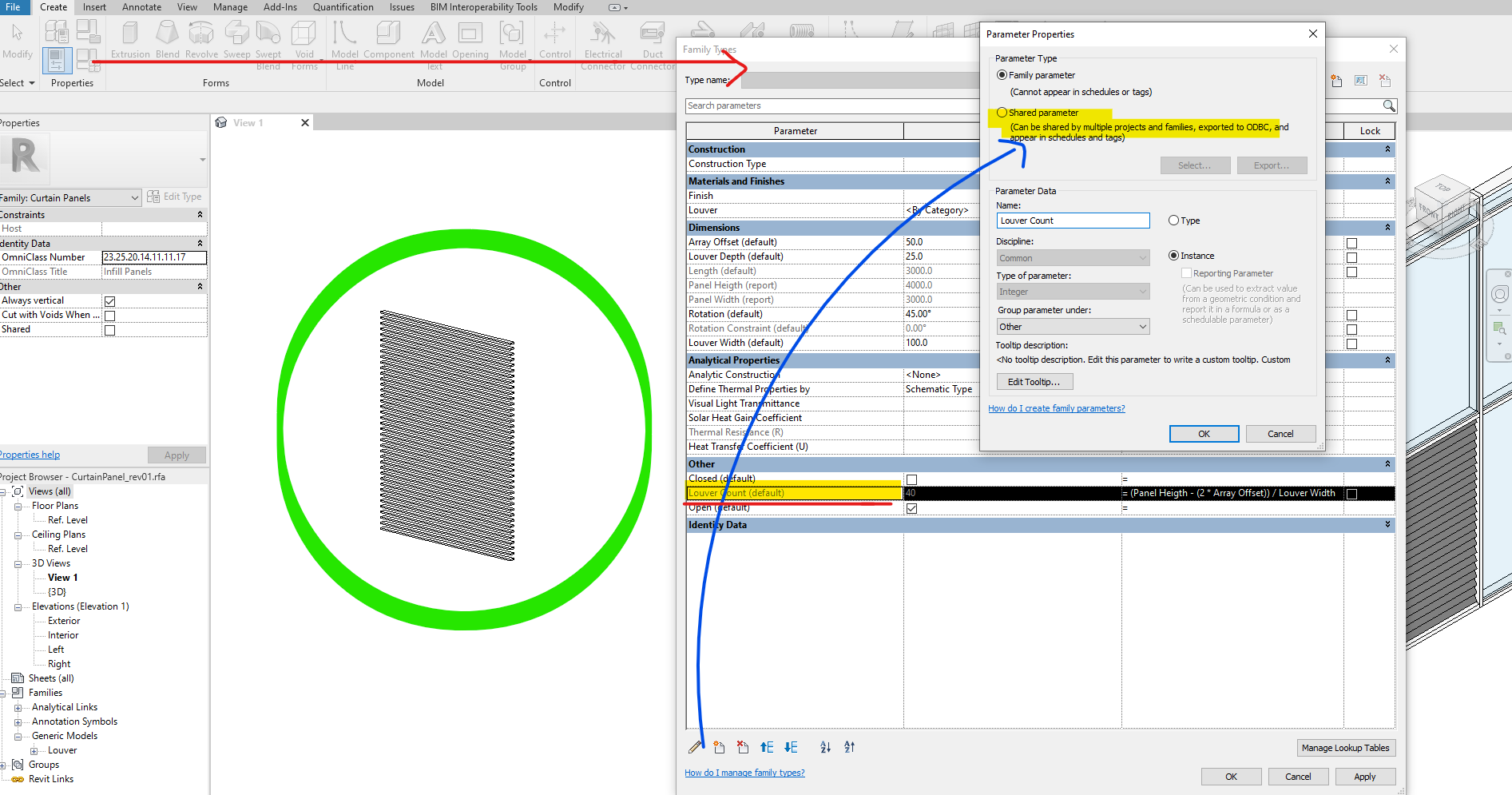Collapse the Floor Plans tree node
Screen dimensions: 1512x795
[x=18, y=507]
